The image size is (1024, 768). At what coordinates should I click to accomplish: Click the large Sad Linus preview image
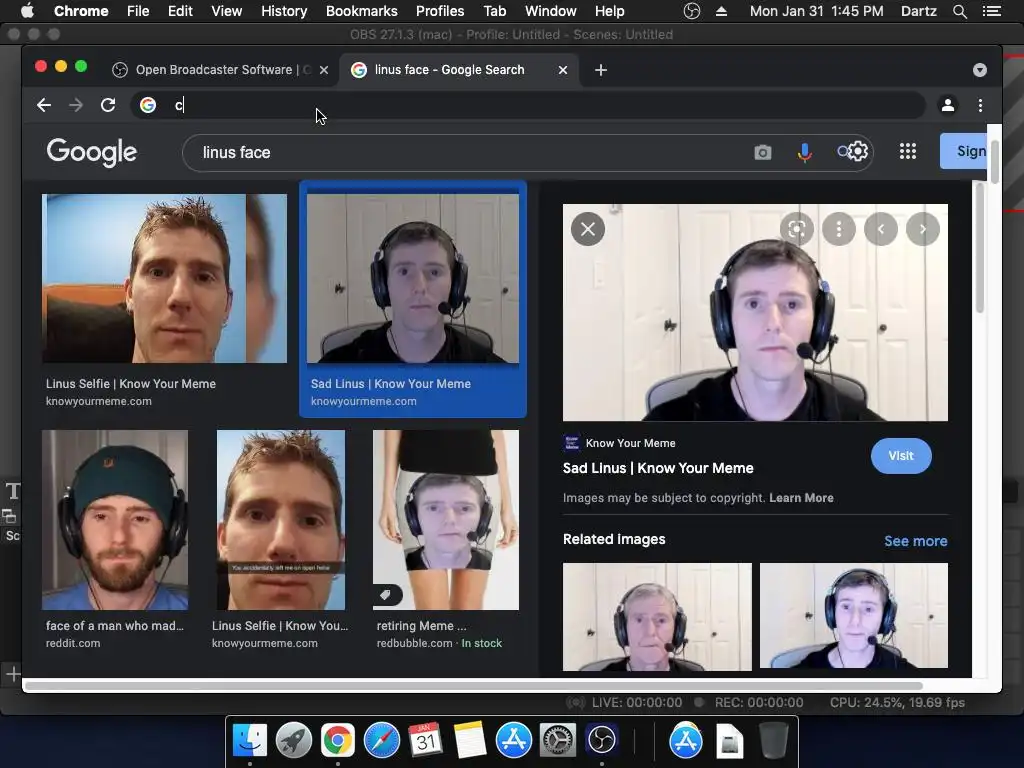(x=755, y=312)
